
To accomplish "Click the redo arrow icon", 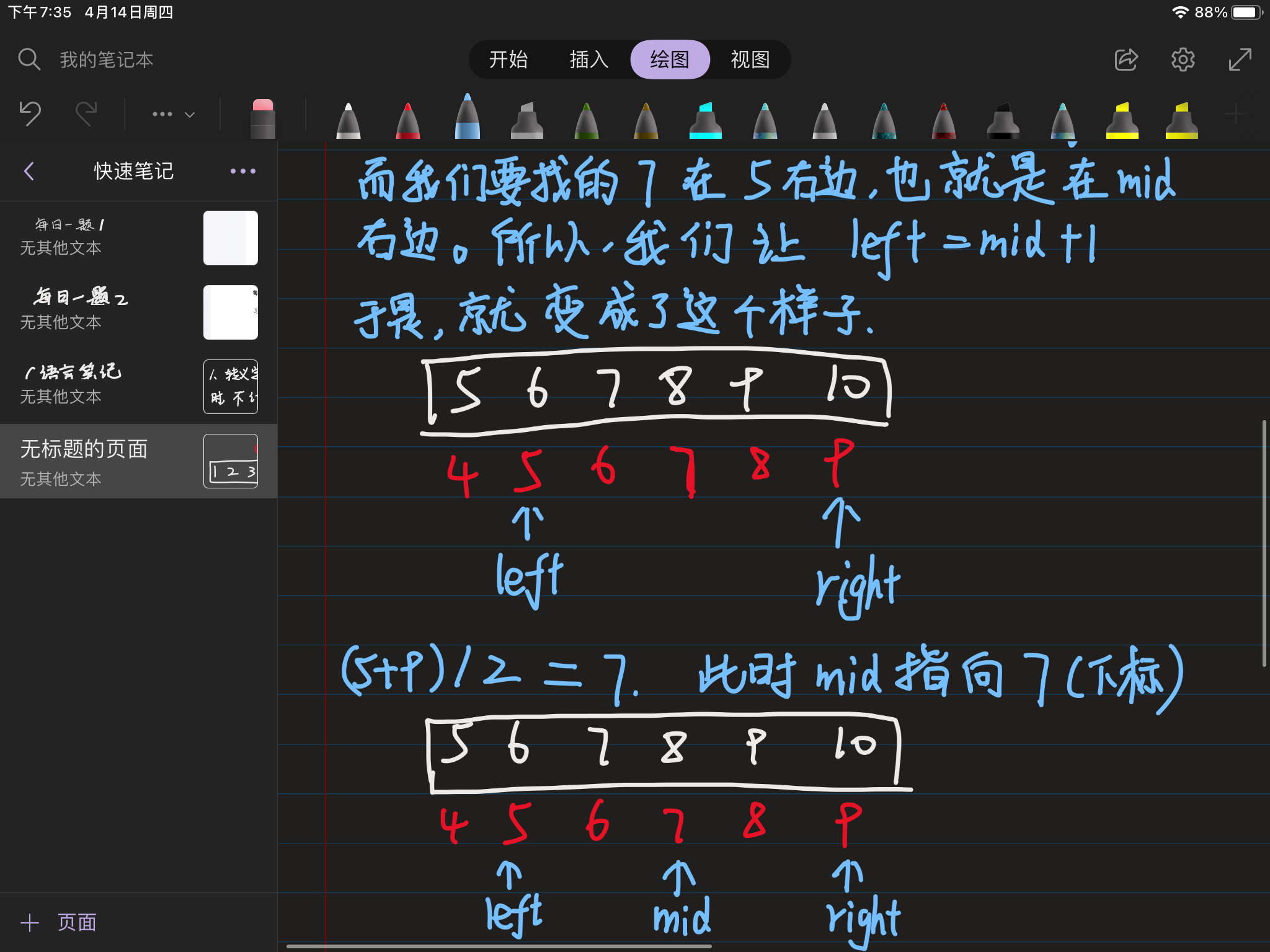I will [86, 113].
